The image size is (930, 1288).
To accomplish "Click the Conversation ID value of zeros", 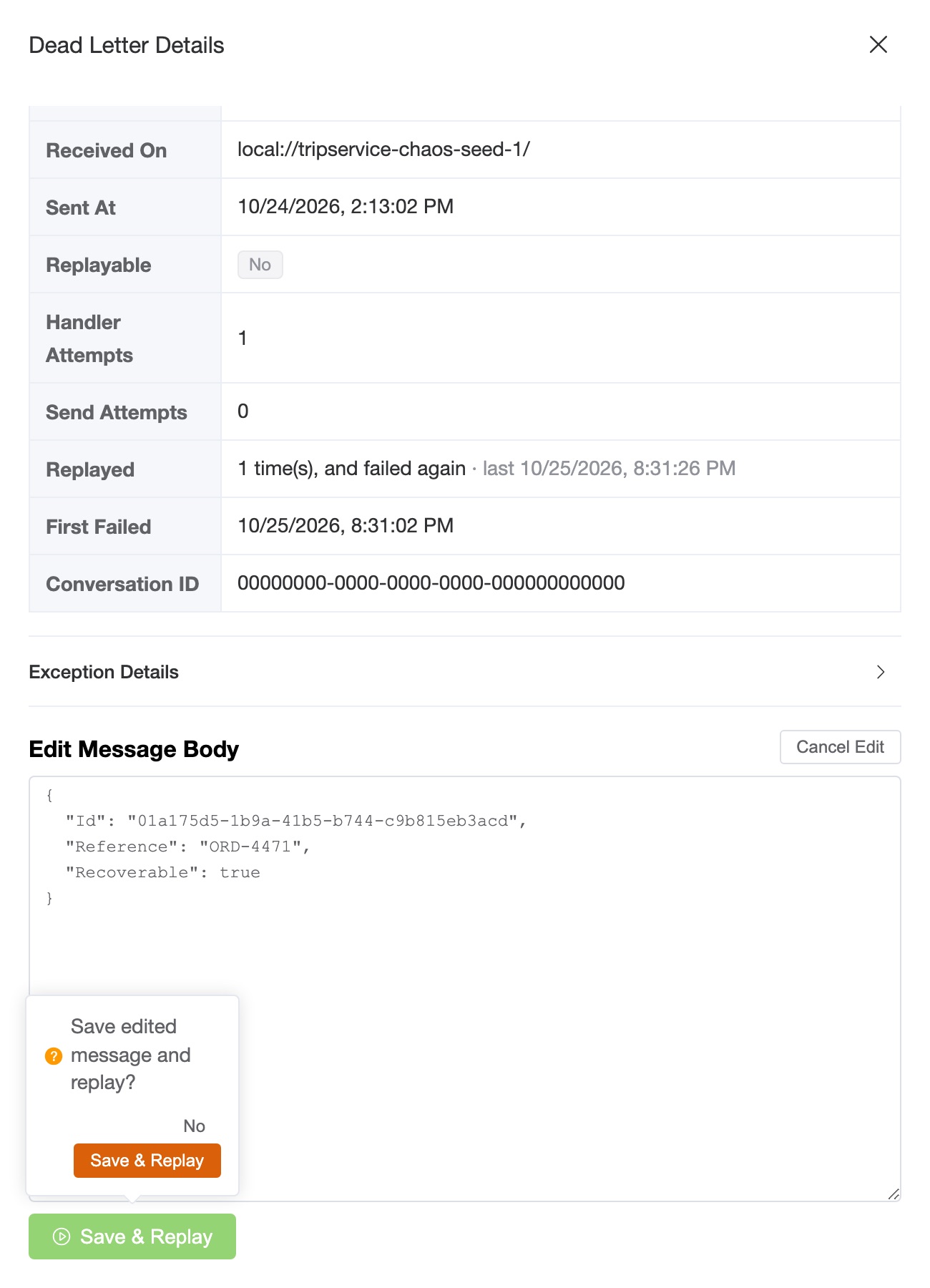I will coord(431,583).
